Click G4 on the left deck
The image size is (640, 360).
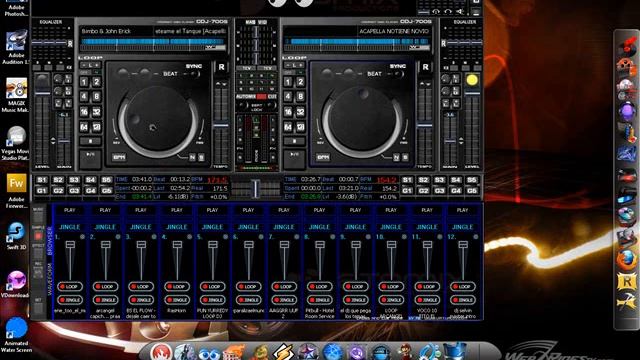click(90, 191)
